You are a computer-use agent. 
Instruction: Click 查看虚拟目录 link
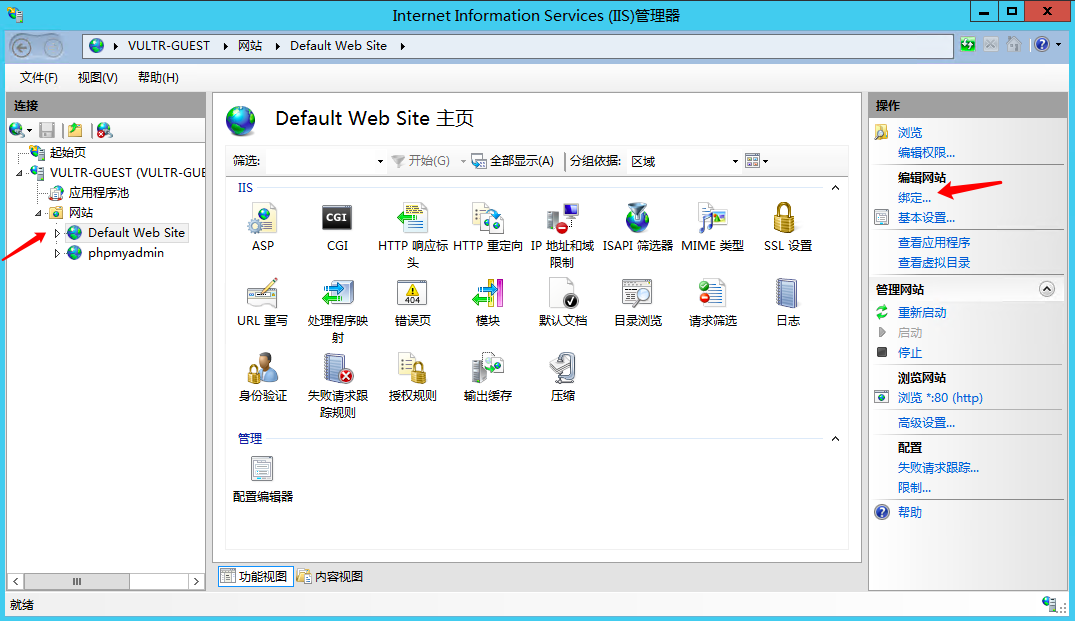934,263
